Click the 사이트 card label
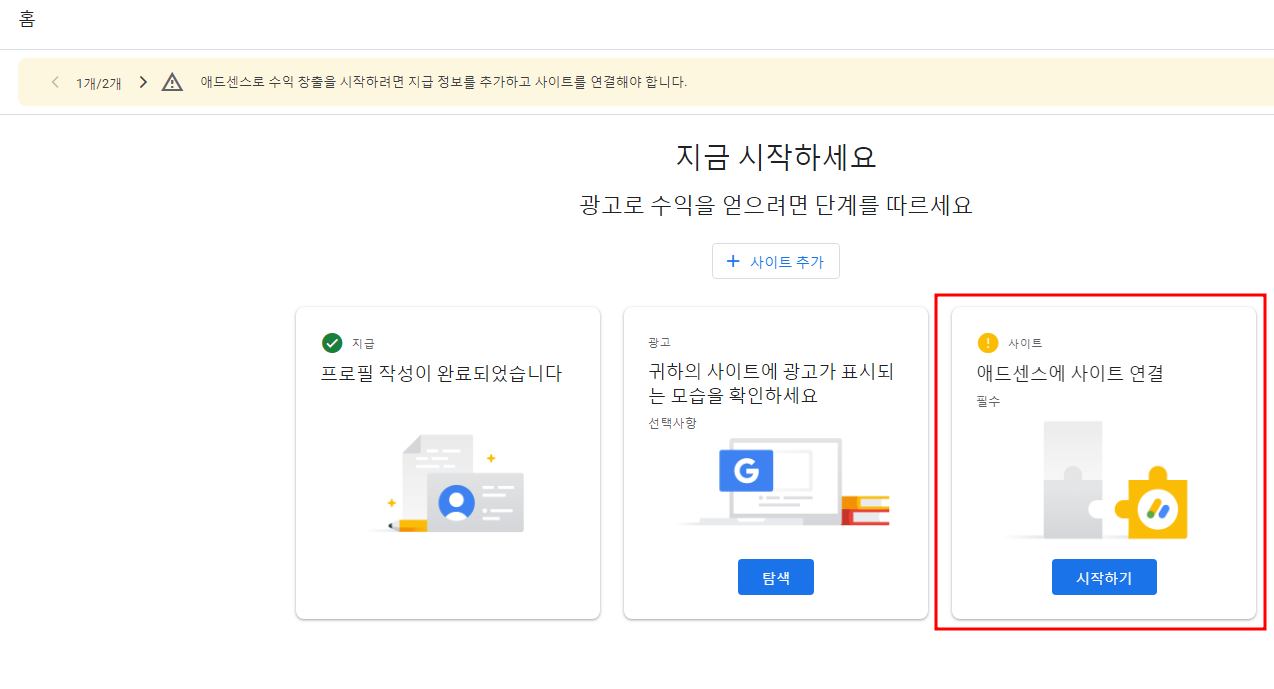 point(1025,343)
